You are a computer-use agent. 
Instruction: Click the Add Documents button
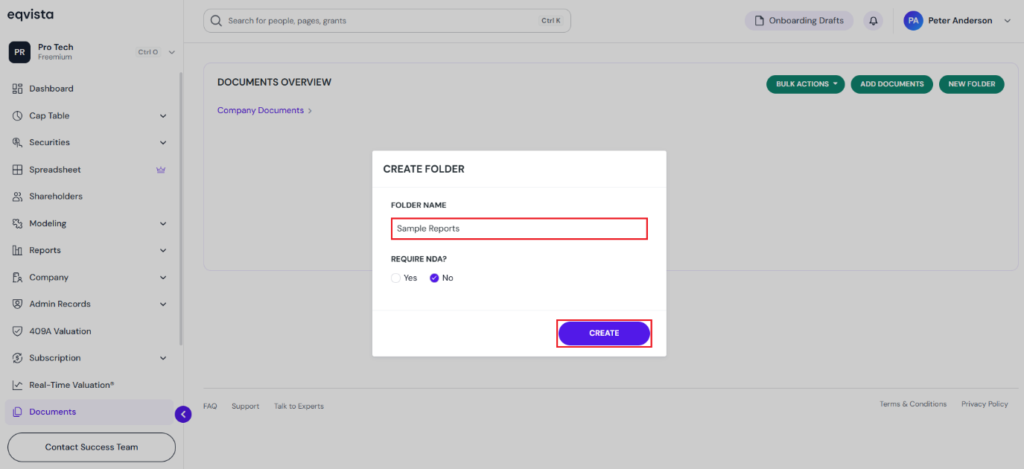tap(891, 84)
